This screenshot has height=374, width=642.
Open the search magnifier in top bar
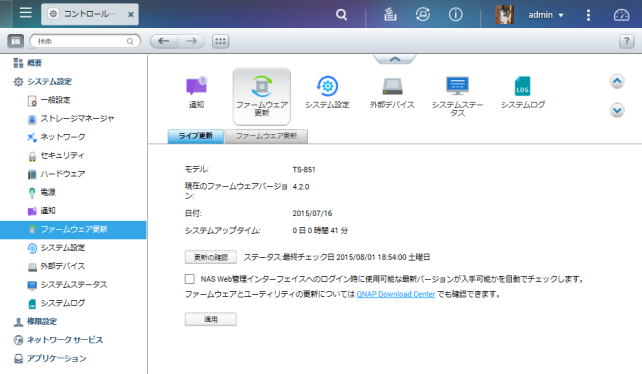(x=341, y=15)
